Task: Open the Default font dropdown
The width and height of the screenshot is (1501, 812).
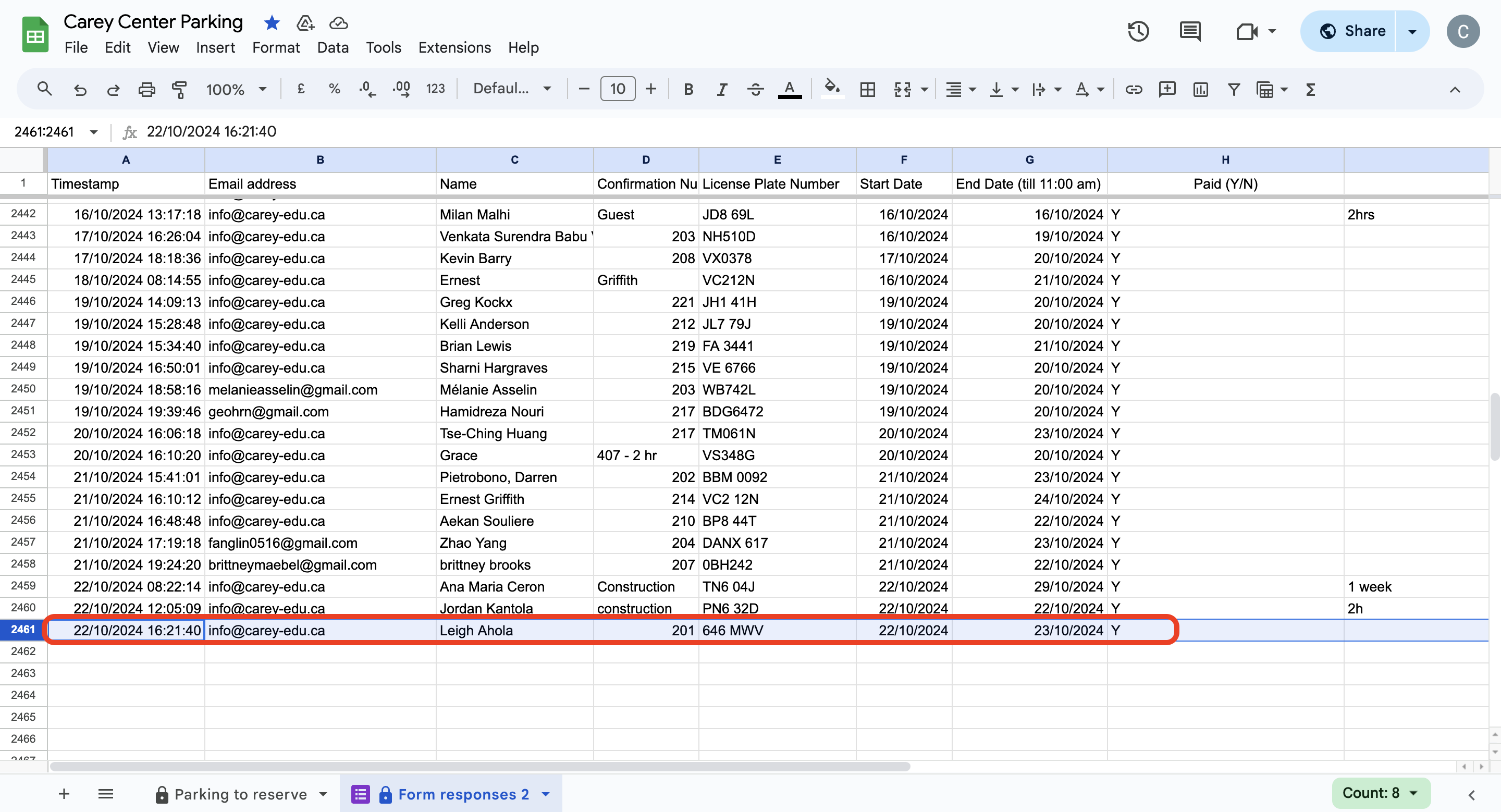Action: 511,89
